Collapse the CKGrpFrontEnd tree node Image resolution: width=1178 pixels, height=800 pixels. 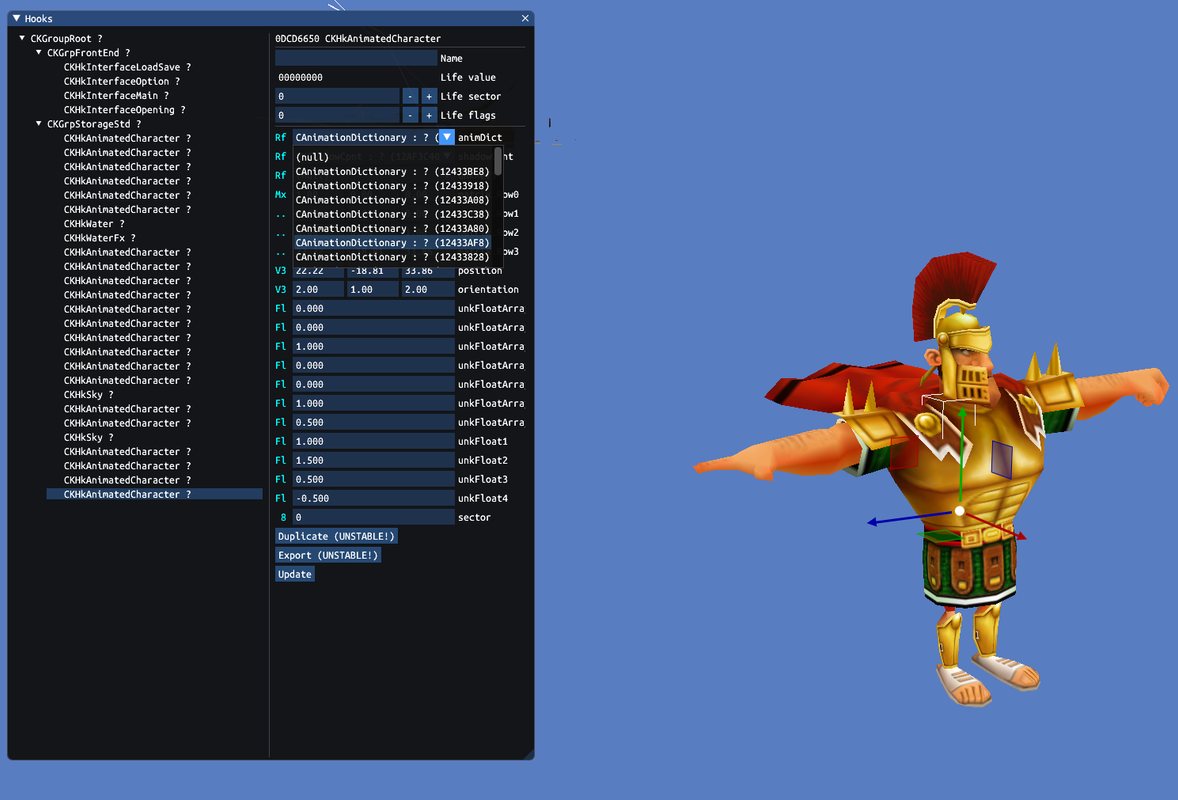coord(39,53)
